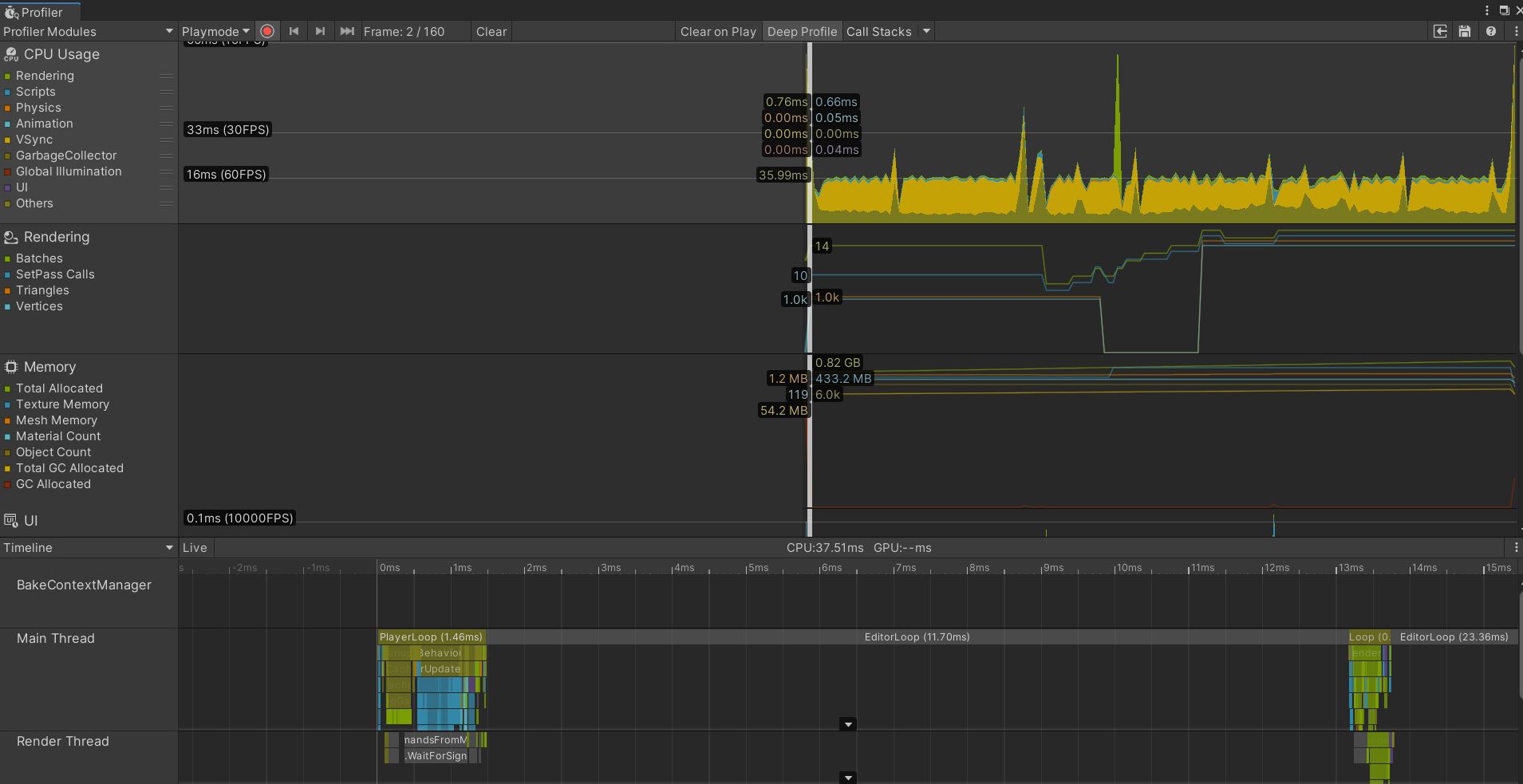Toggle the CPU Rendering category color box
The height and width of the screenshot is (784, 1523).
[x=8, y=77]
